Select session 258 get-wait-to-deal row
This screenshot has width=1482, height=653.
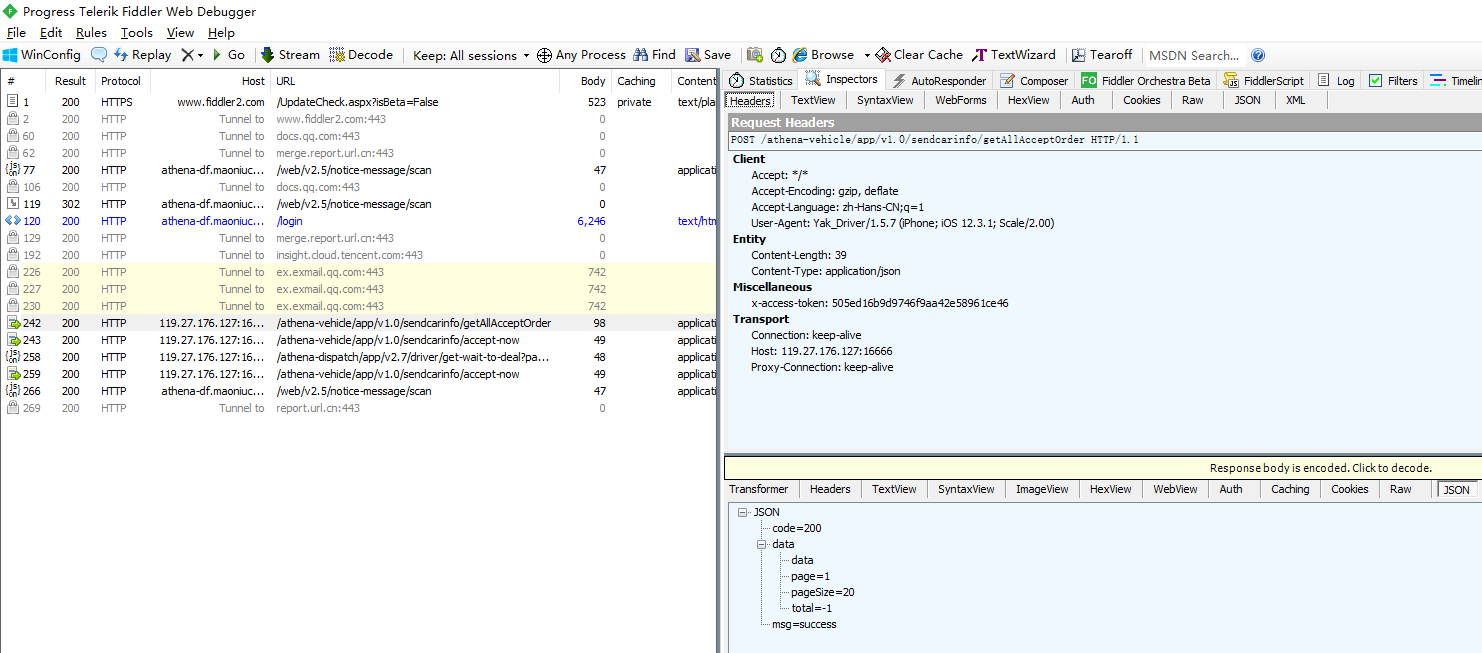(359, 357)
